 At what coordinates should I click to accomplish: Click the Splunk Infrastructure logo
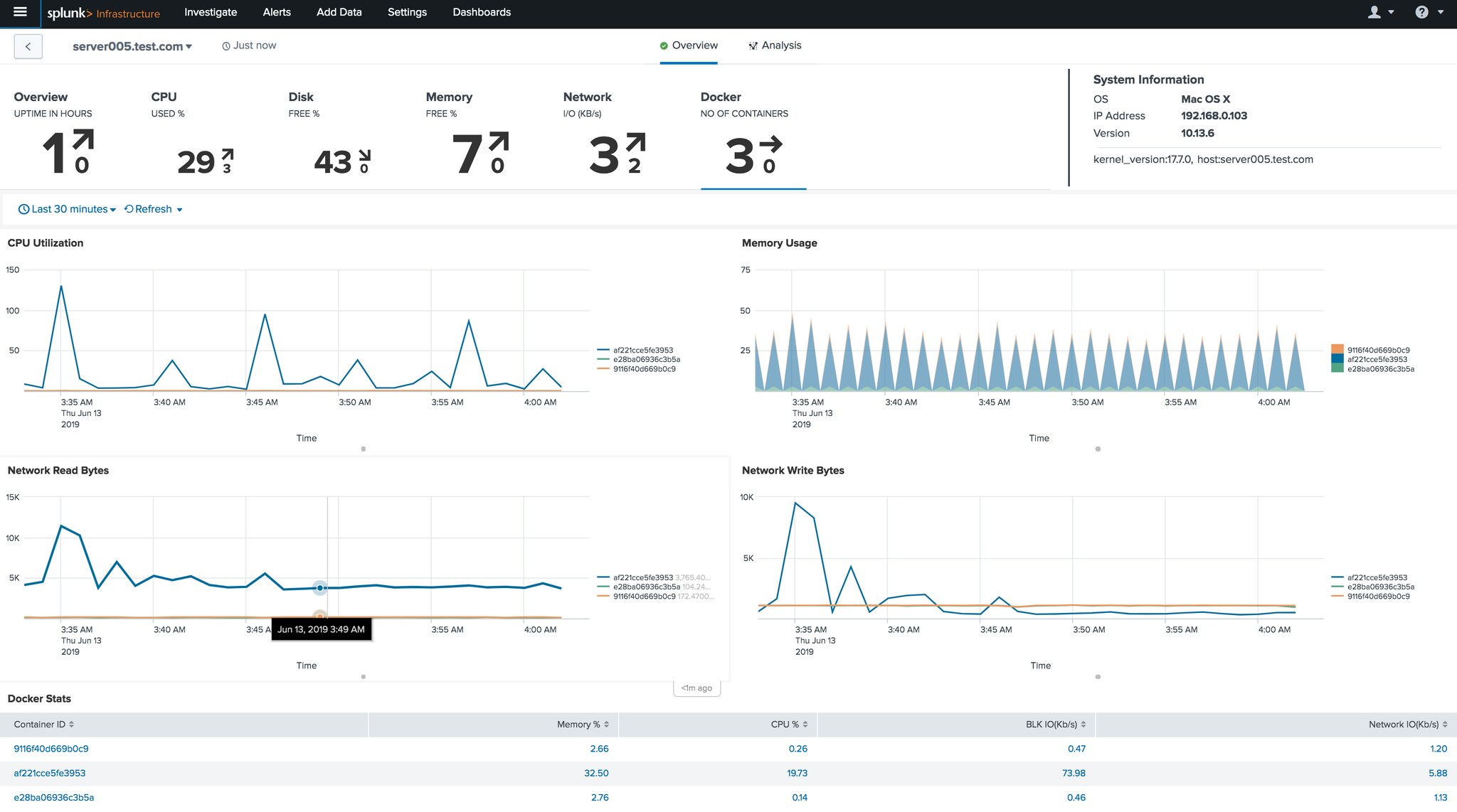coord(103,13)
